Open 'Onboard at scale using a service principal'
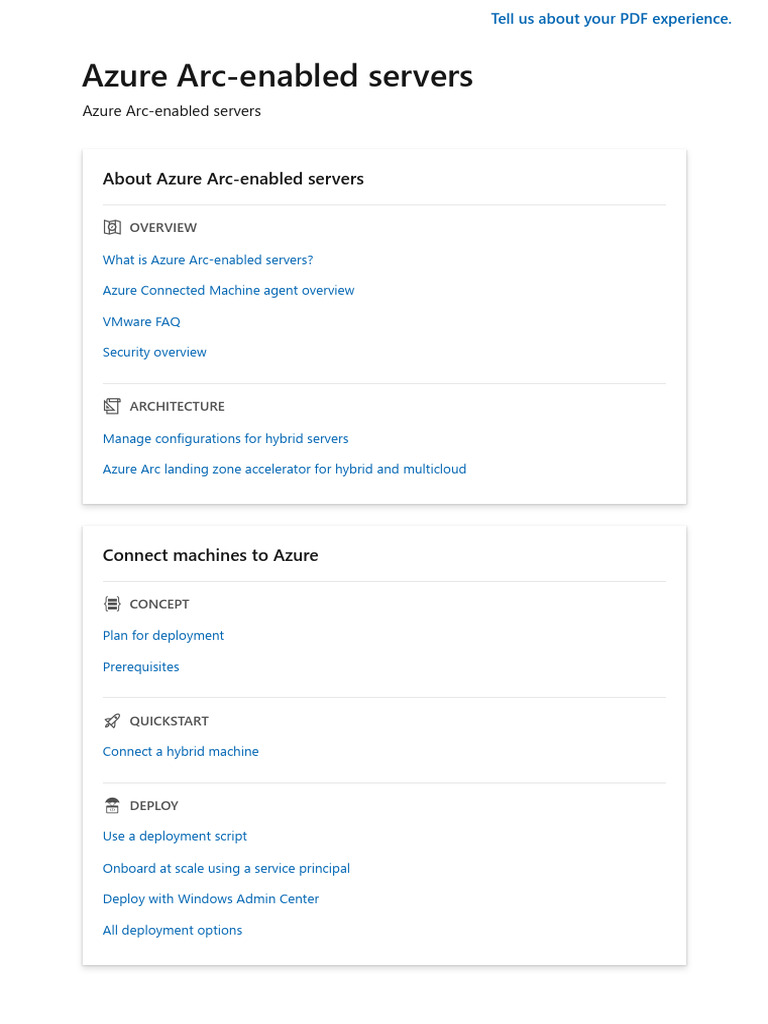768x1024 pixels. click(x=226, y=869)
